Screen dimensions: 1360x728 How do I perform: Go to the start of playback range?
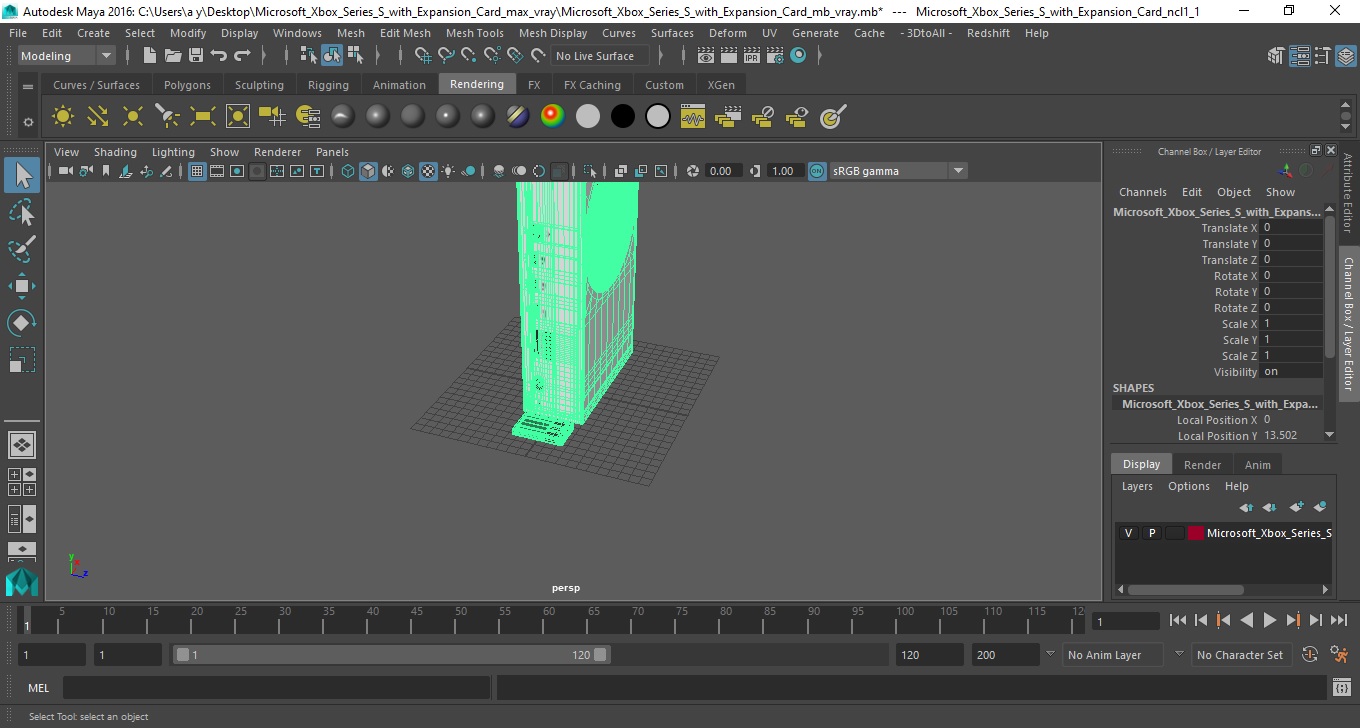1178,621
